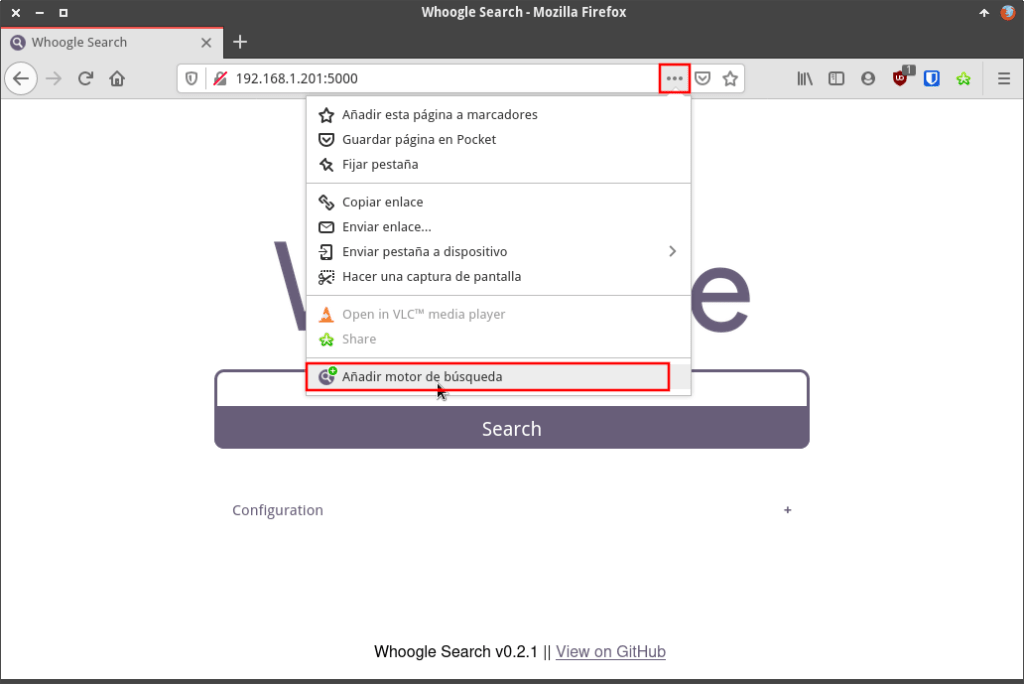Open the uBlock Origin extension icon

[x=899, y=78]
